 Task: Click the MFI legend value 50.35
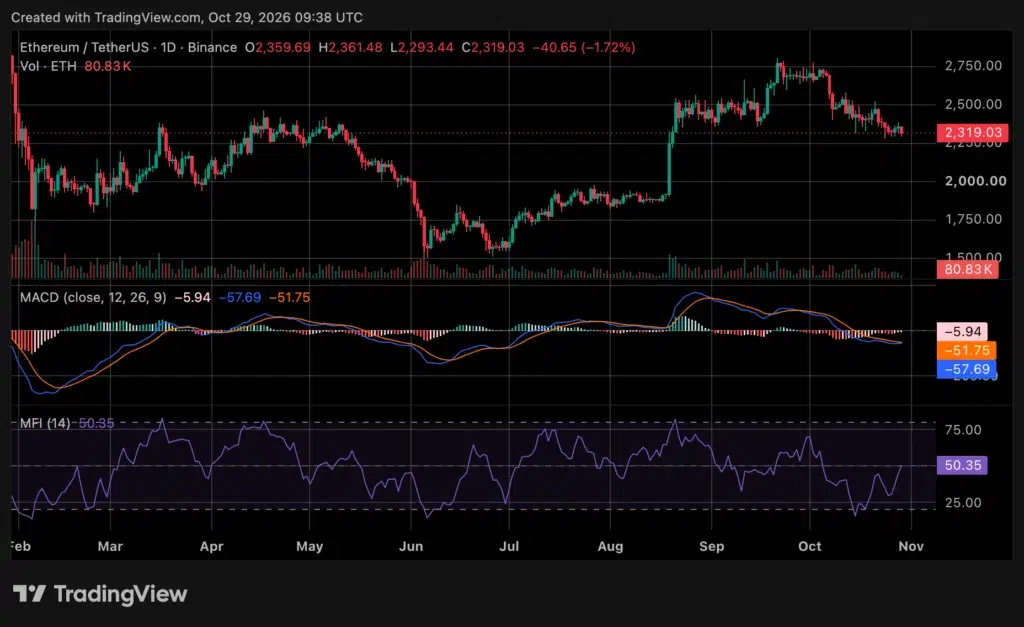tap(96, 423)
